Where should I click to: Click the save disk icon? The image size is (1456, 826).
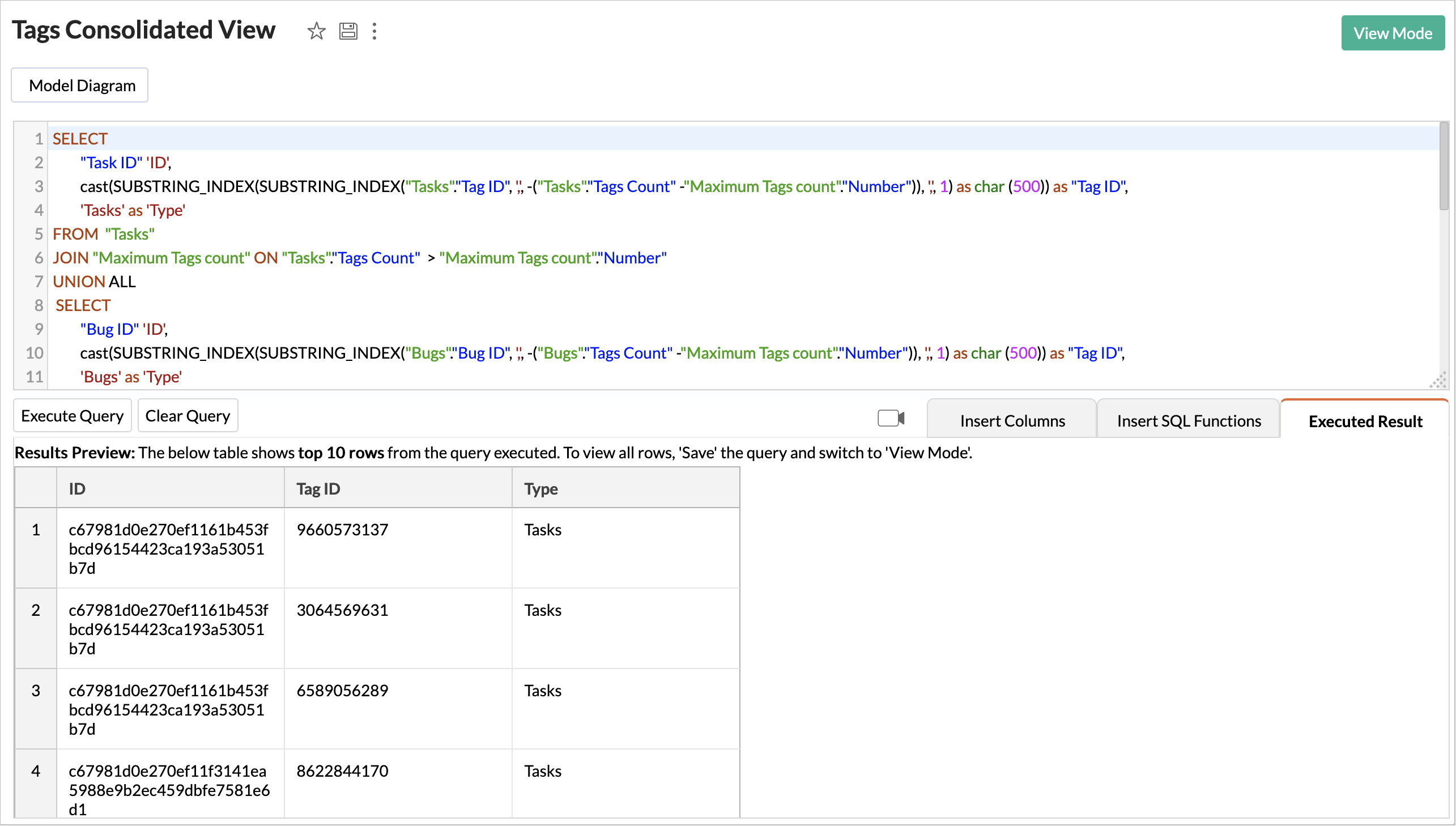tap(348, 31)
